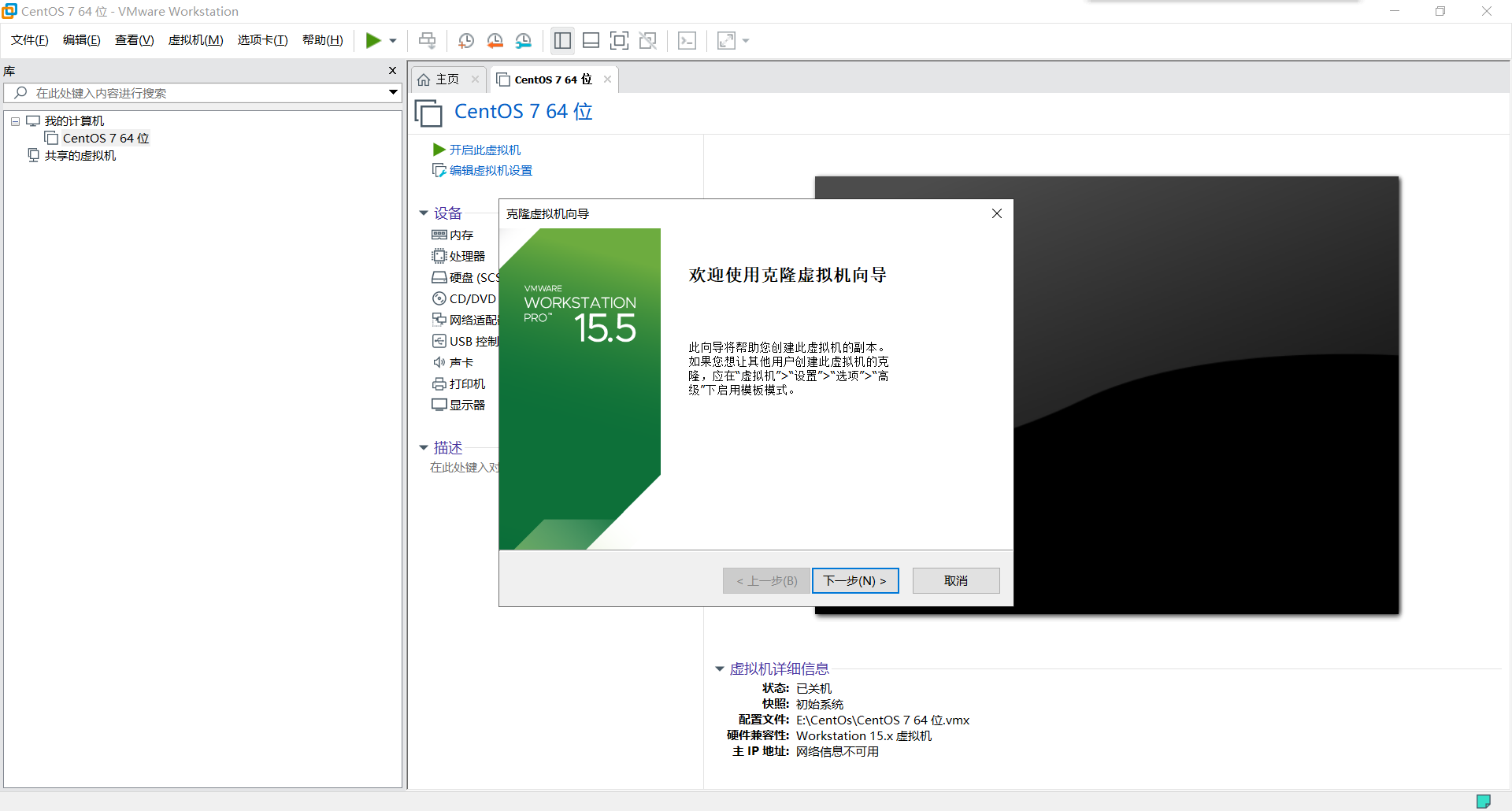Click the large CentOS 7 64 位 heading

(524, 112)
